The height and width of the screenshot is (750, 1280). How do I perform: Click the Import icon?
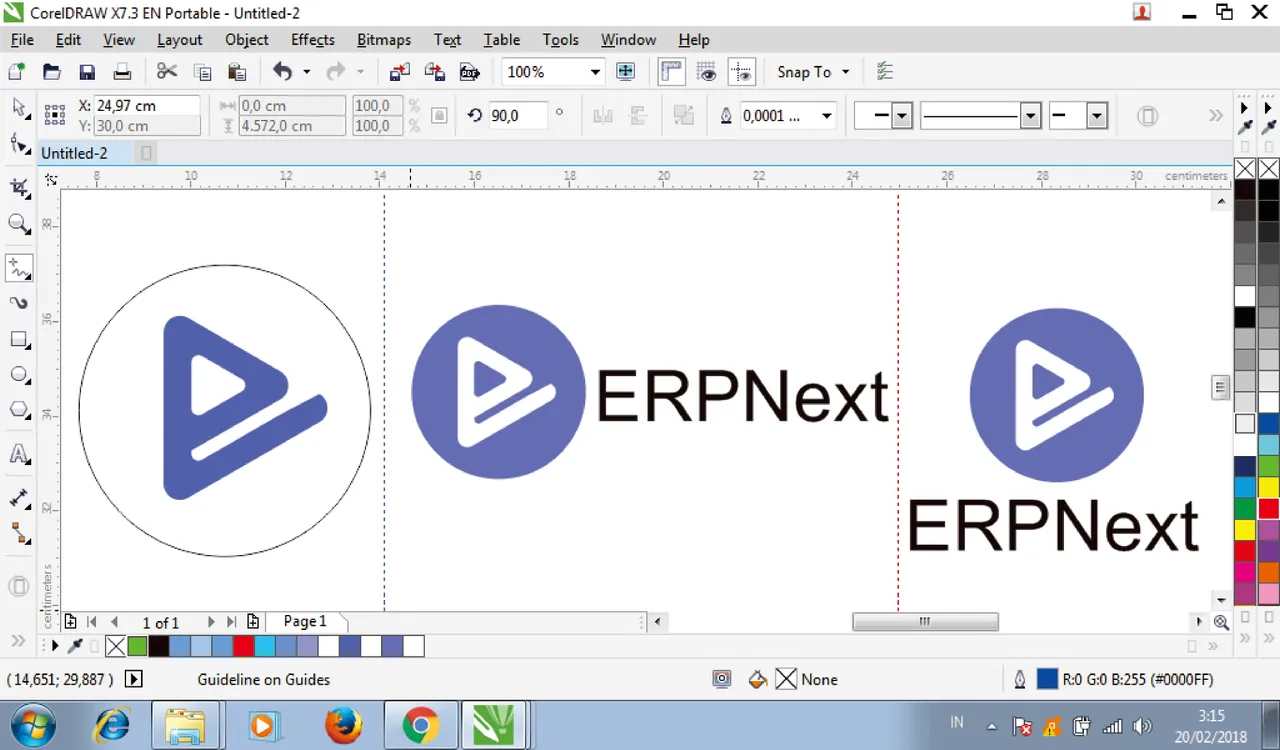click(400, 72)
